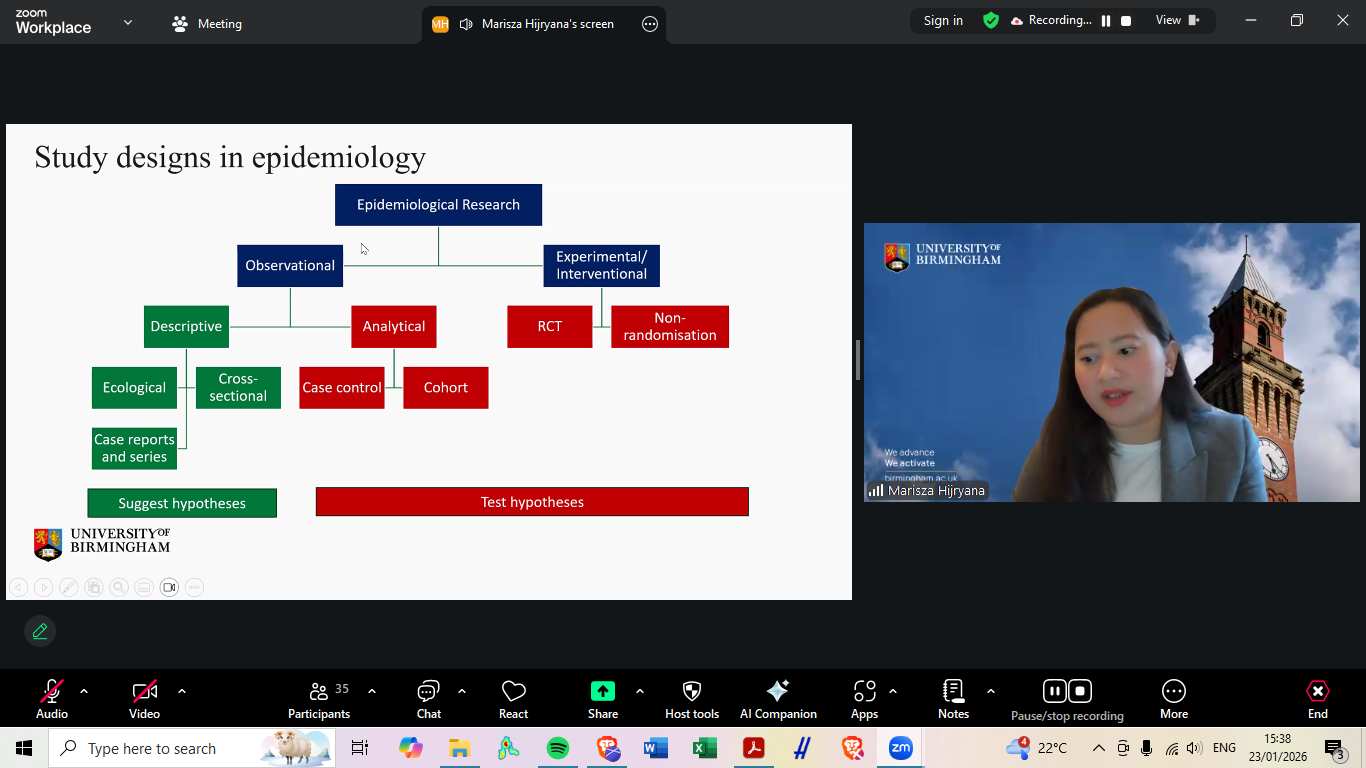Open see all slides icon
Image resolution: width=1366 pixels, height=768 pixels.
(93, 587)
